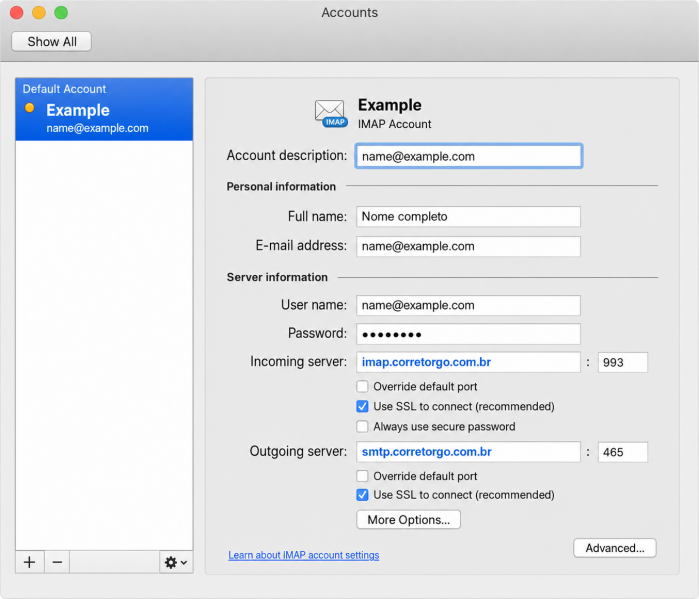Enable Override default port for incoming server

pos(362,386)
